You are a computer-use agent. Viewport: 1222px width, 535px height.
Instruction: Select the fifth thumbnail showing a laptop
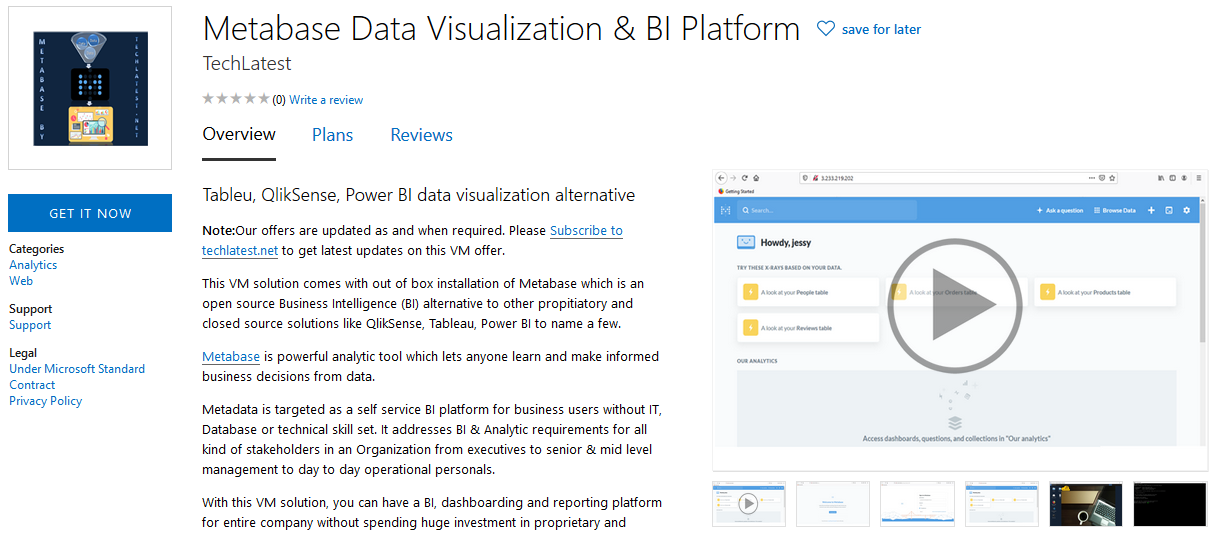point(1086,503)
